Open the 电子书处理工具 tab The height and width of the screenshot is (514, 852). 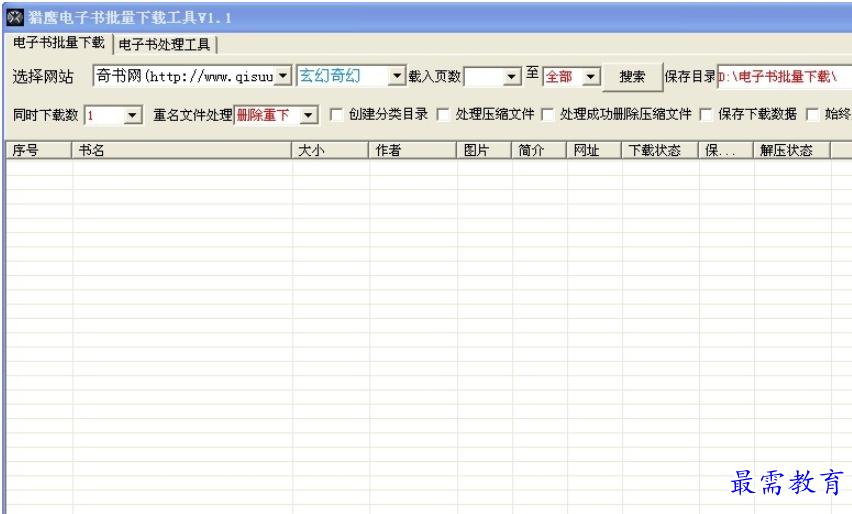[165, 45]
